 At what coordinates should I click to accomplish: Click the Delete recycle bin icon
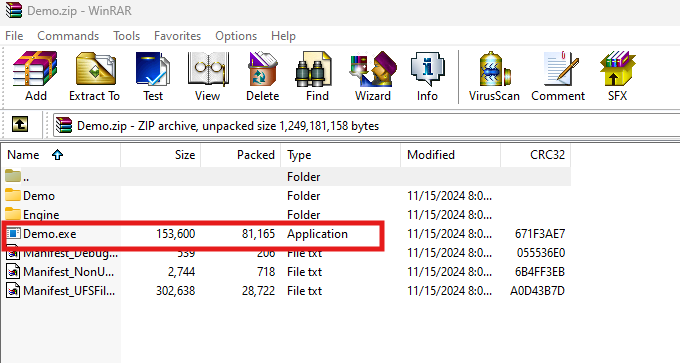tap(262, 76)
